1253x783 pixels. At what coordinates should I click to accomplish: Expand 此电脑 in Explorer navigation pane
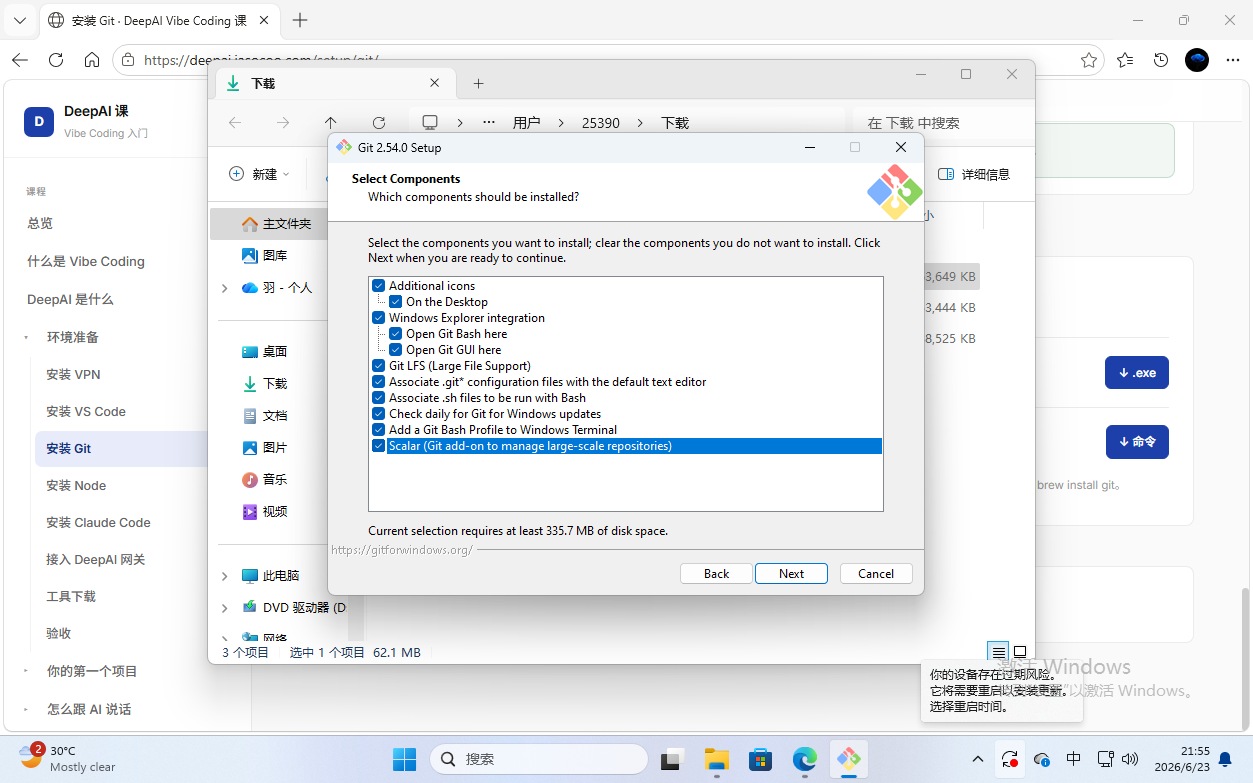(x=224, y=576)
